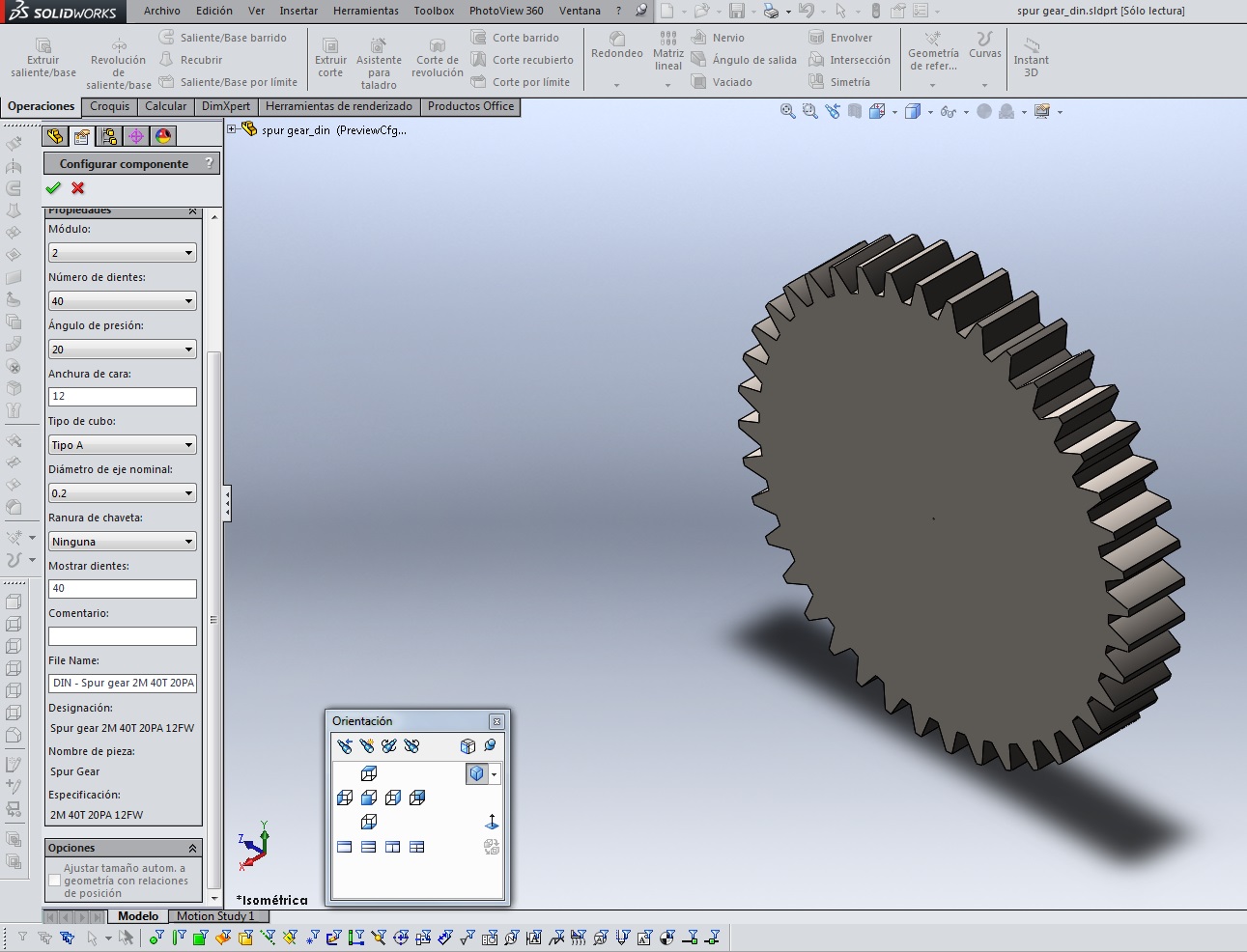Click Previous view icon in view toolbar

pos(833,112)
